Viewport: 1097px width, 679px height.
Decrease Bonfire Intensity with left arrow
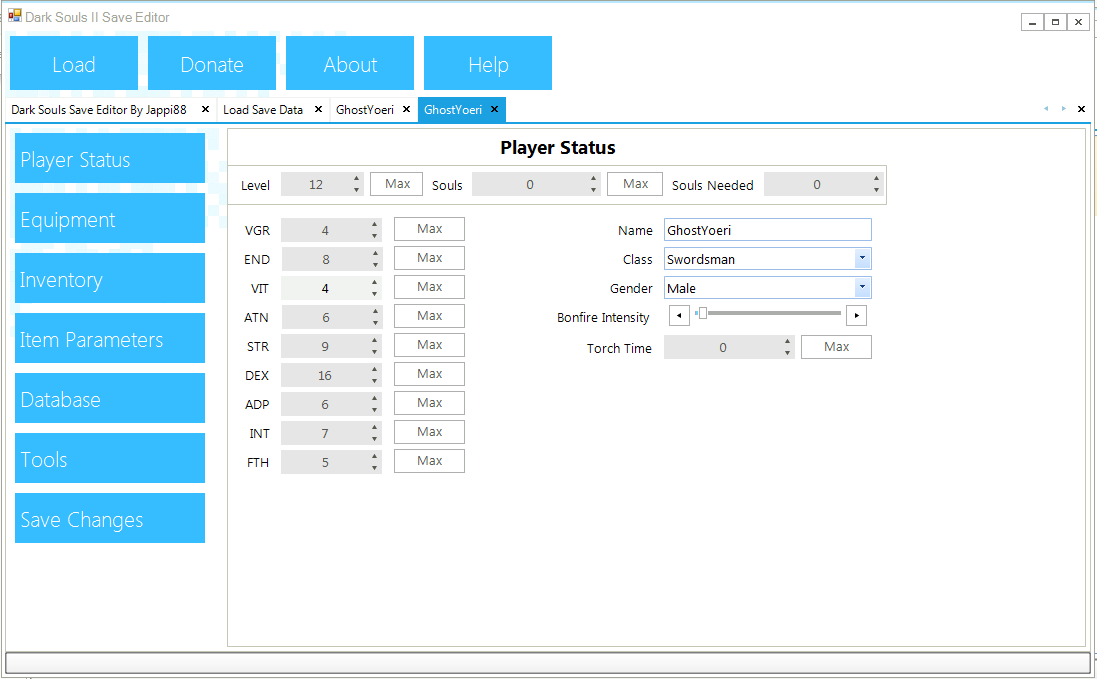click(679, 315)
